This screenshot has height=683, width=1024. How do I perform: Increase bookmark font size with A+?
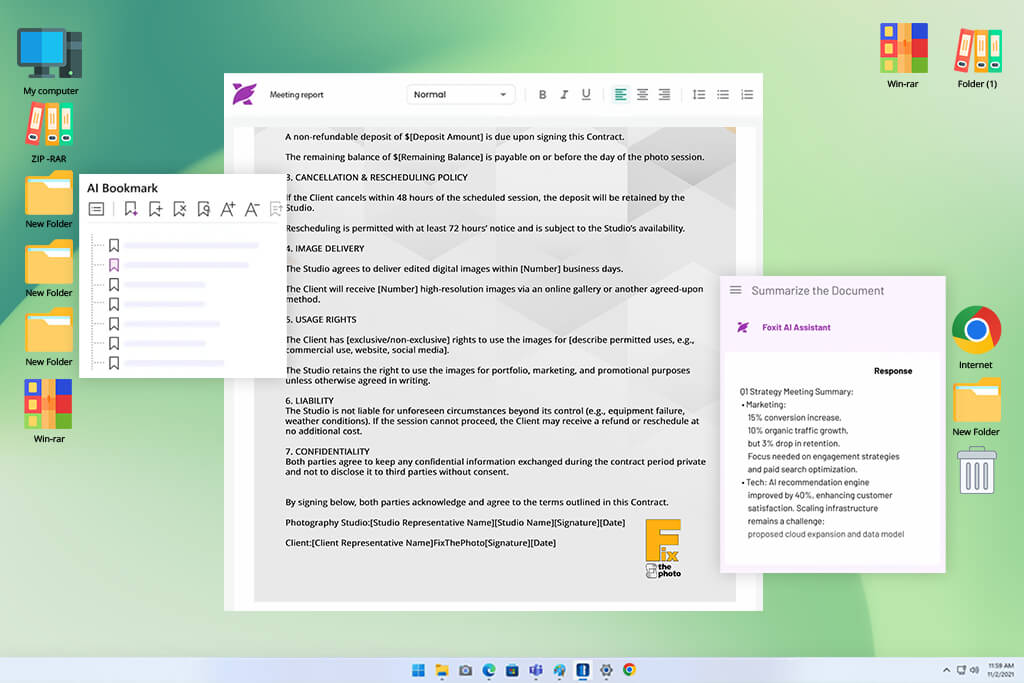(x=227, y=209)
